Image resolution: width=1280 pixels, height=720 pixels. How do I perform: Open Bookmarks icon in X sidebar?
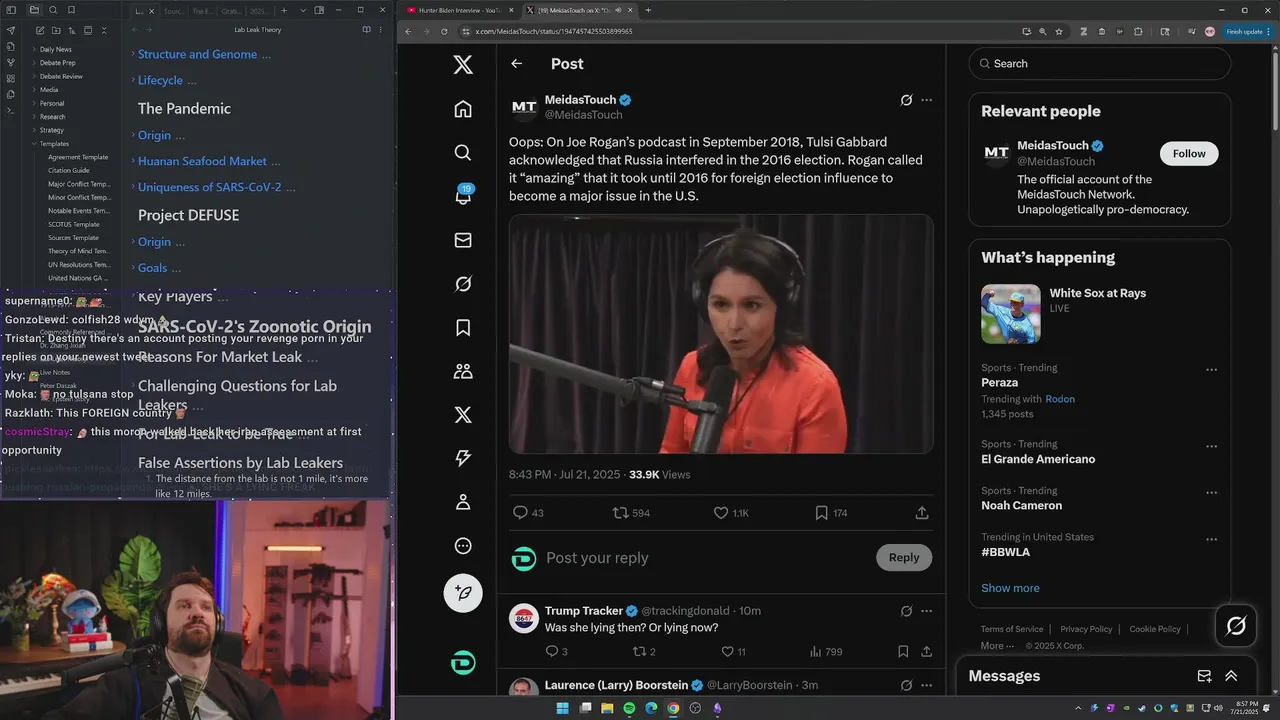tap(462, 327)
